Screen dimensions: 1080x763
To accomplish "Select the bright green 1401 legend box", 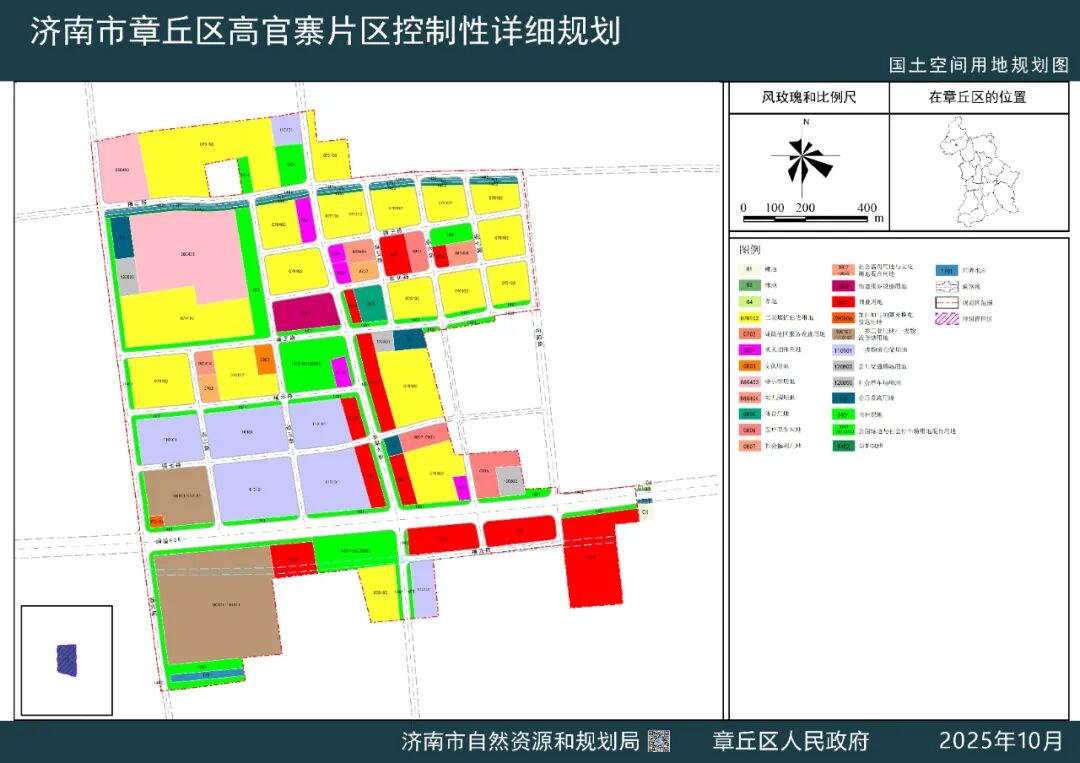I will (x=843, y=413).
